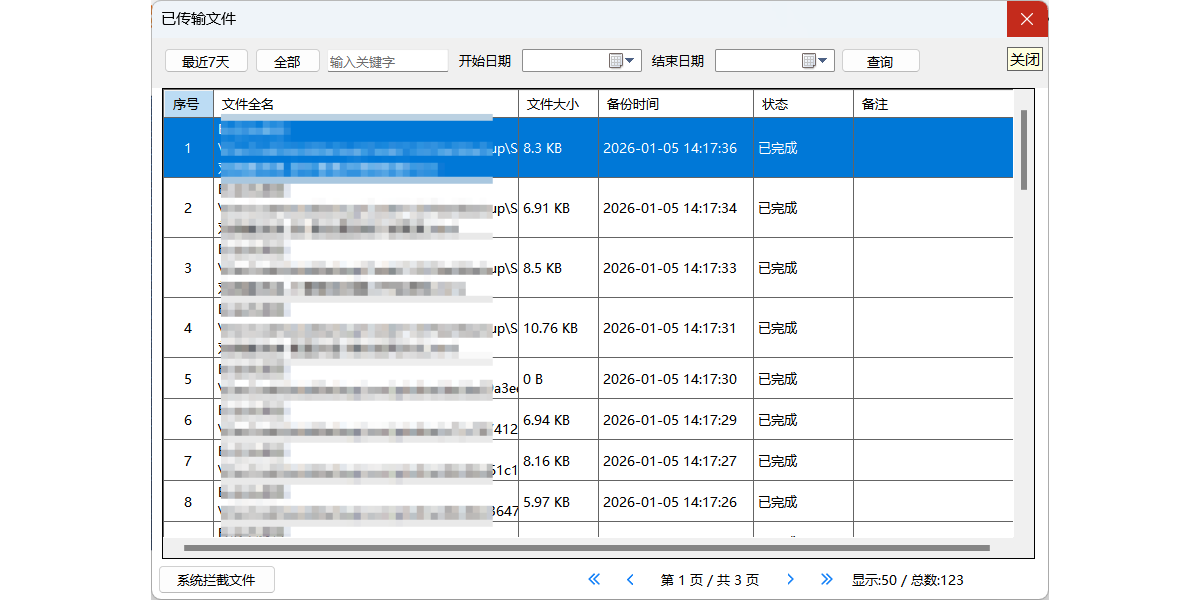Go to next page arrow
Viewport: 1200px width, 600px height.
[x=790, y=579]
